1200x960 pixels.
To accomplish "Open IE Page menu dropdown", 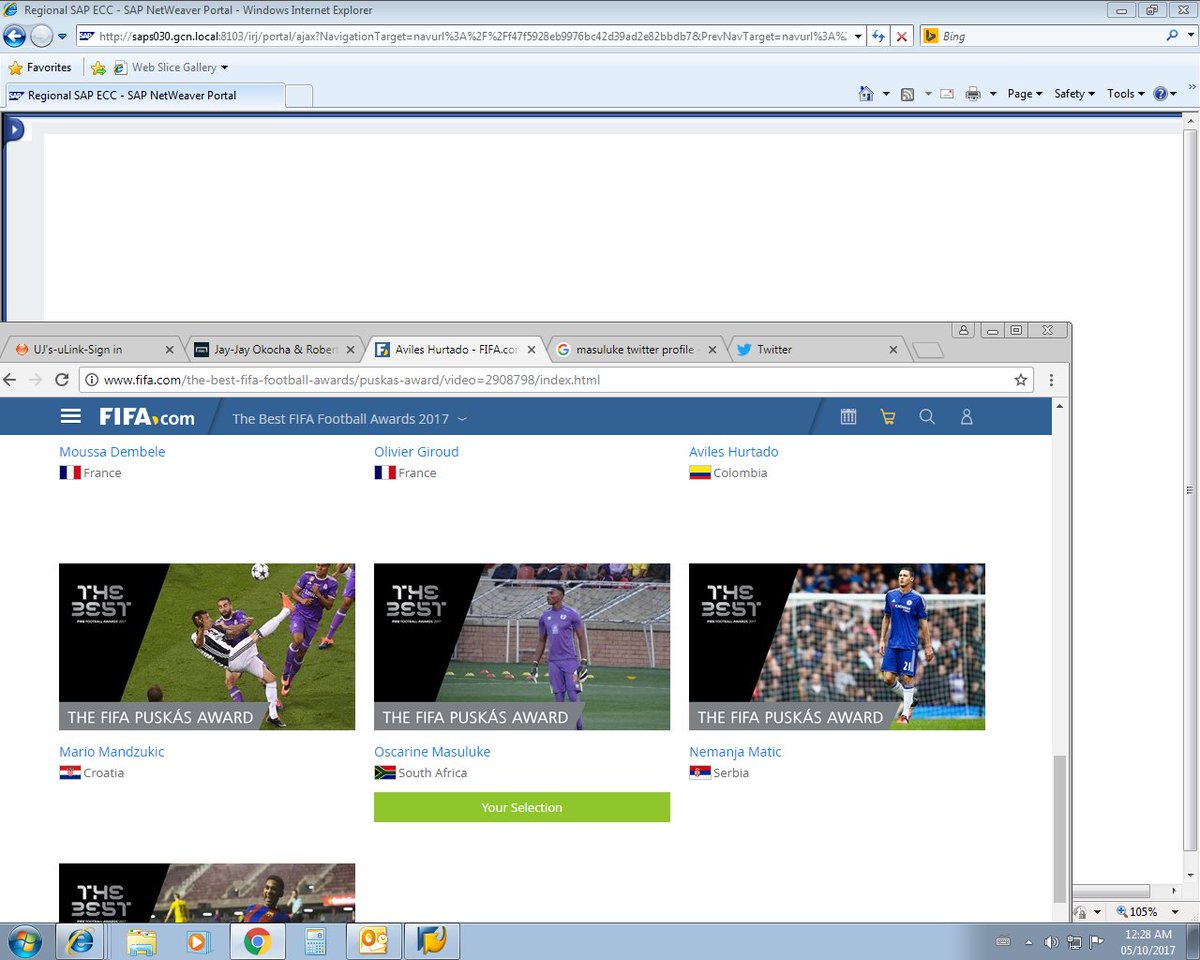I will [1025, 94].
